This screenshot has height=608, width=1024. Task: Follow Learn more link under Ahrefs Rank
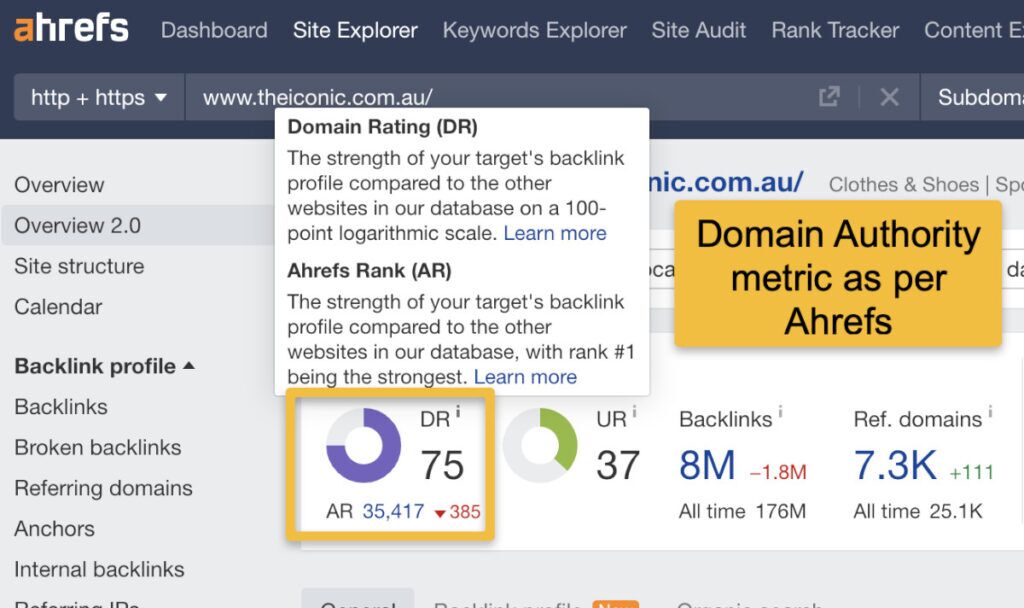(525, 377)
